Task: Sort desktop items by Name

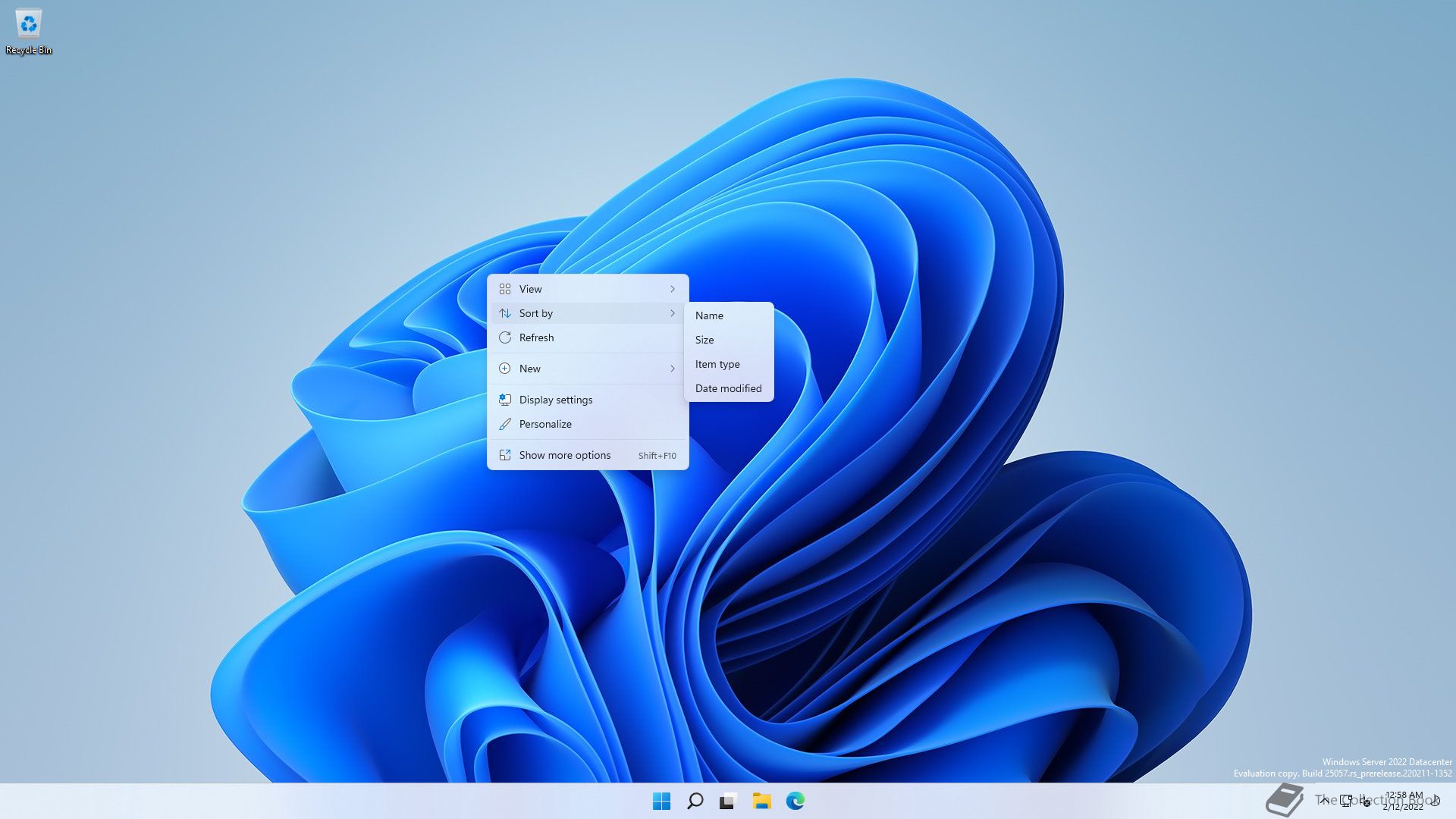Action: (729, 315)
